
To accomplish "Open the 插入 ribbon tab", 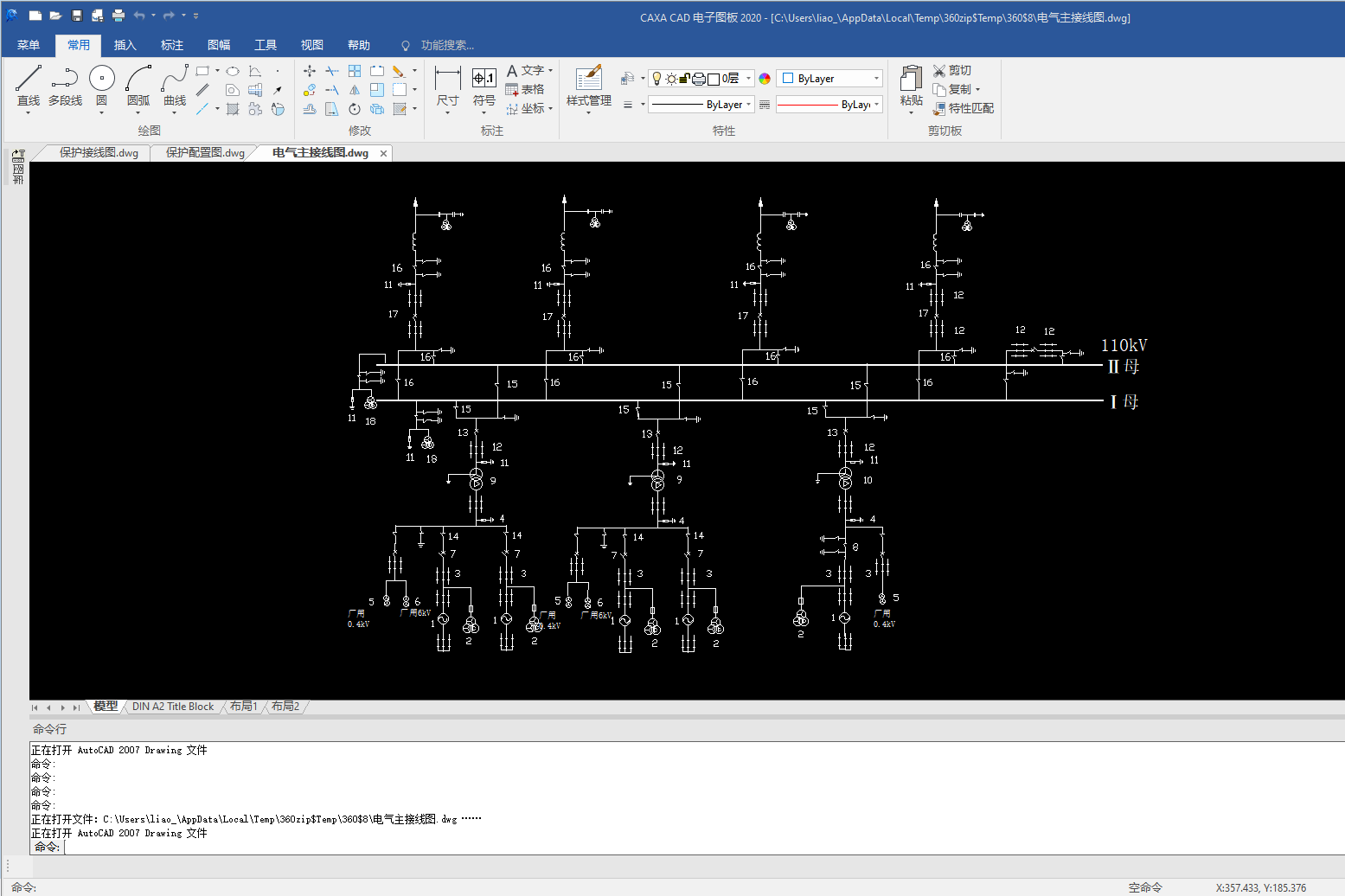I will click(125, 45).
